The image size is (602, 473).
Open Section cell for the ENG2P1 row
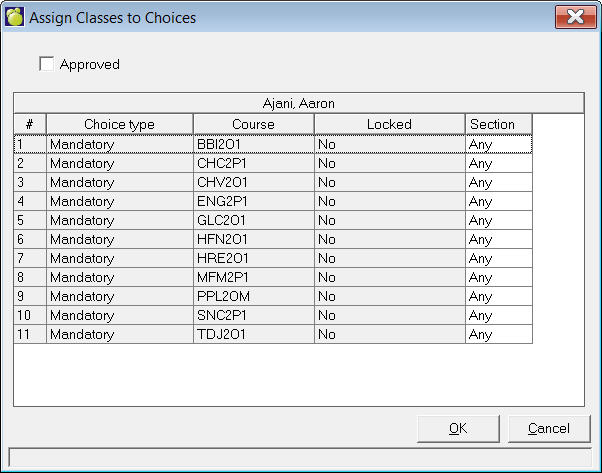498,201
